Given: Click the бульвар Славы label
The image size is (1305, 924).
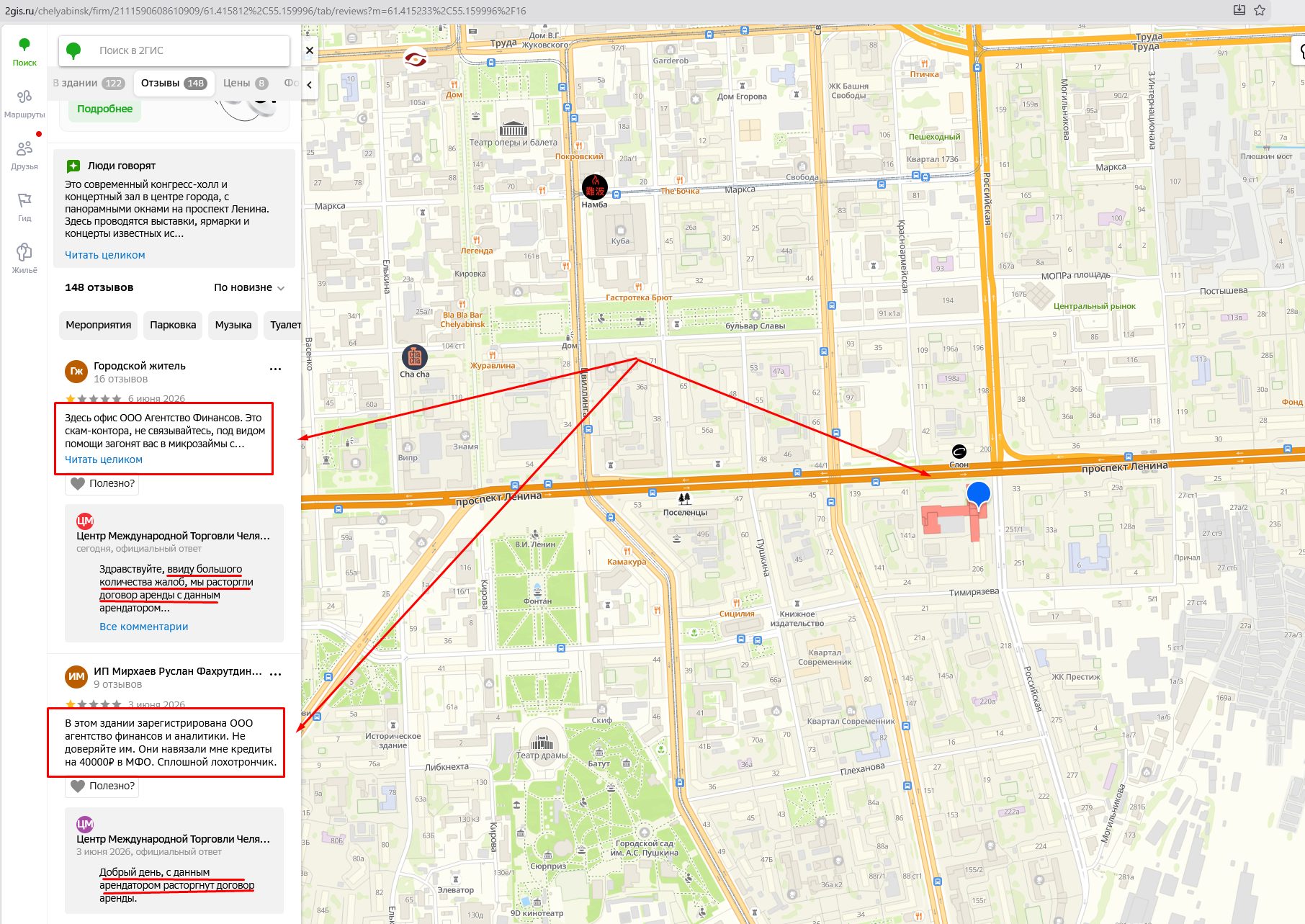Looking at the screenshot, I should click(x=755, y=326).
